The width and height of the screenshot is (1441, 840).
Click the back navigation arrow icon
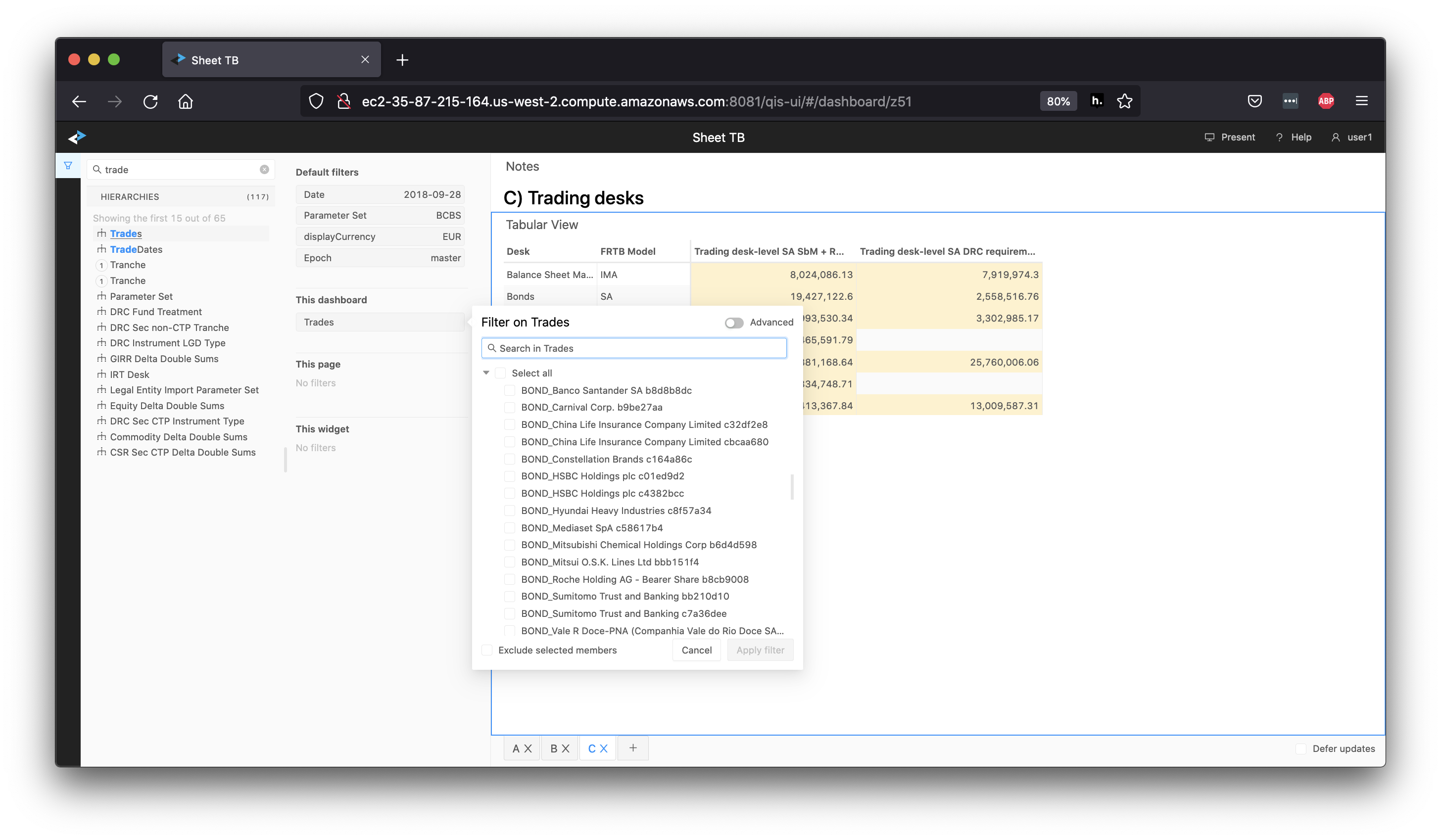click(x=79, y=101)
